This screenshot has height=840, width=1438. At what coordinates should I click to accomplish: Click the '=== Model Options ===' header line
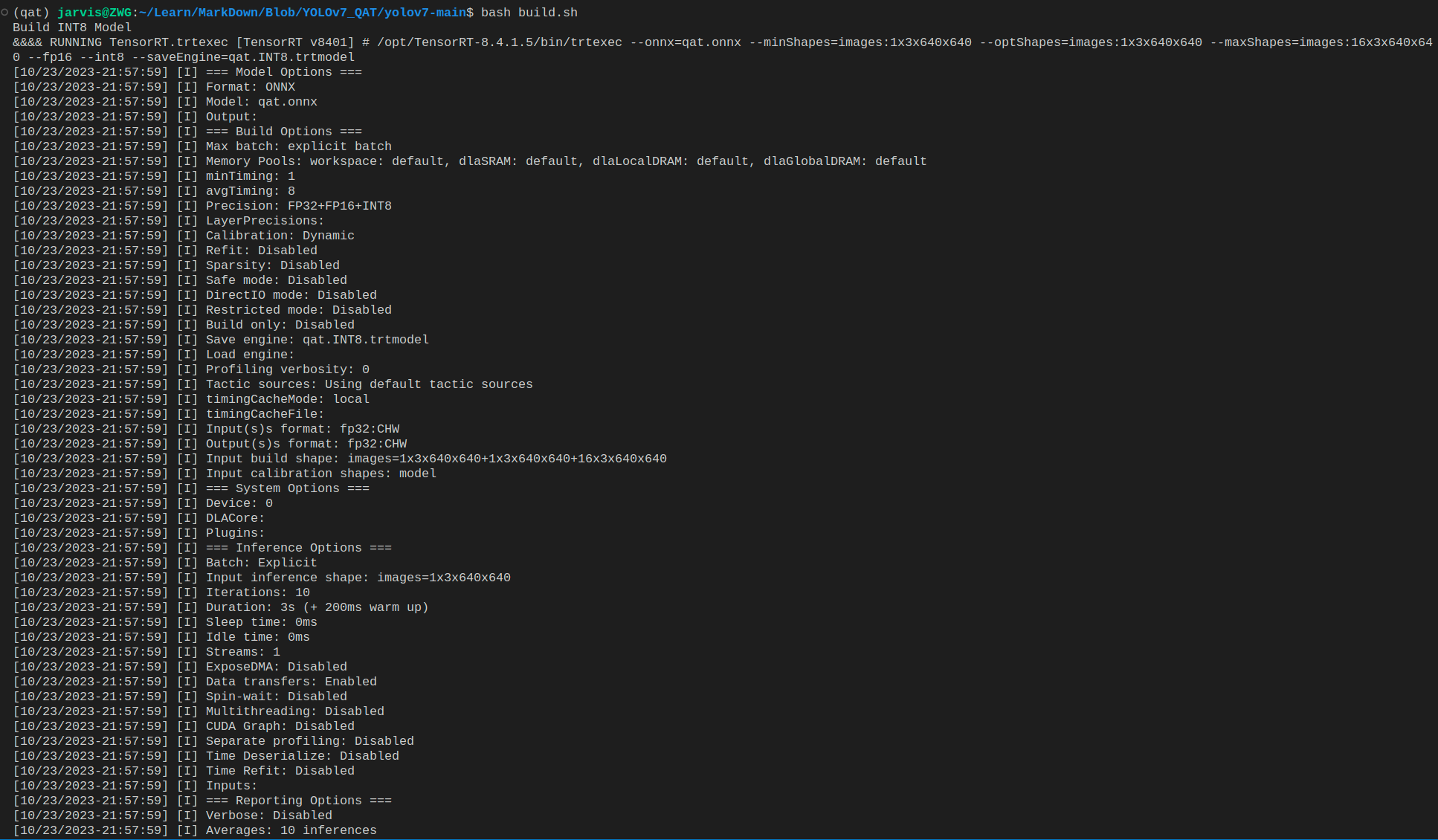[x=283, y=72]
